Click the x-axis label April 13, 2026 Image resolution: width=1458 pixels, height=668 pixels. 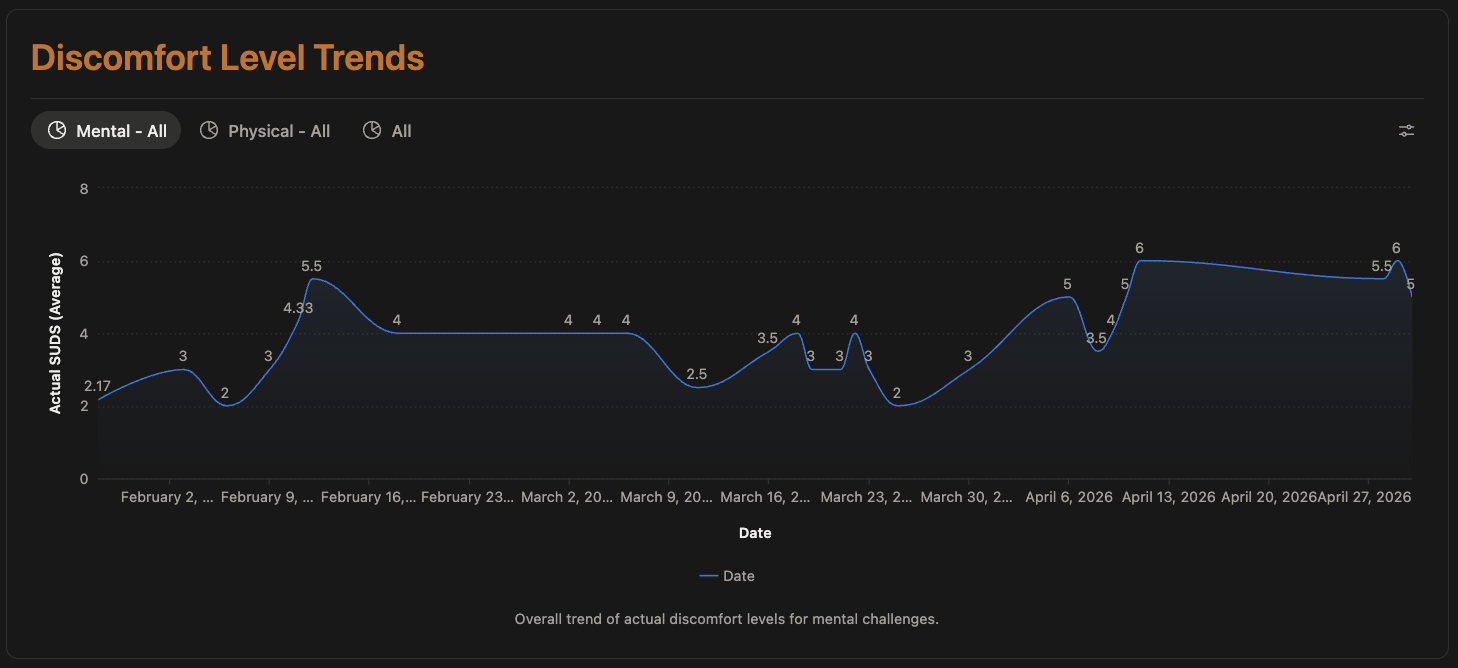[x=1169, y=497]
